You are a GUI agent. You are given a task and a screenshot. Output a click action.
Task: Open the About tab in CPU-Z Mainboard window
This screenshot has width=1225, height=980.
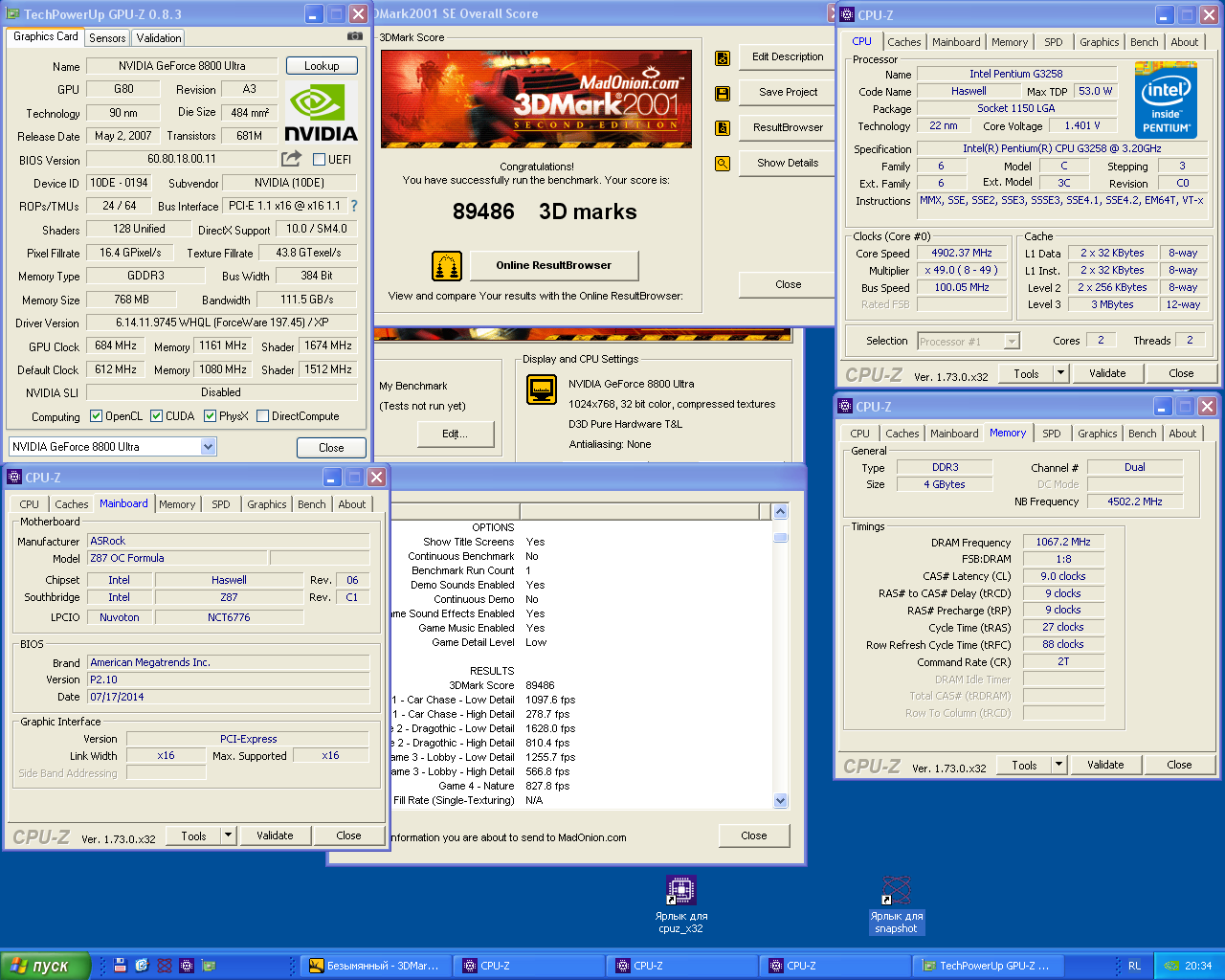[351, 504]
